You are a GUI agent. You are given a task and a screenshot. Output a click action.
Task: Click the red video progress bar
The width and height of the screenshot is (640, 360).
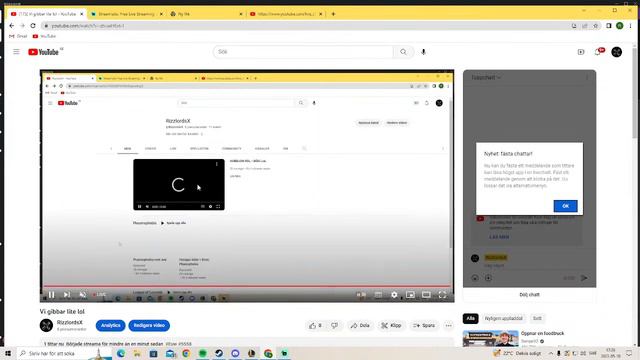[x=248, y=286]
